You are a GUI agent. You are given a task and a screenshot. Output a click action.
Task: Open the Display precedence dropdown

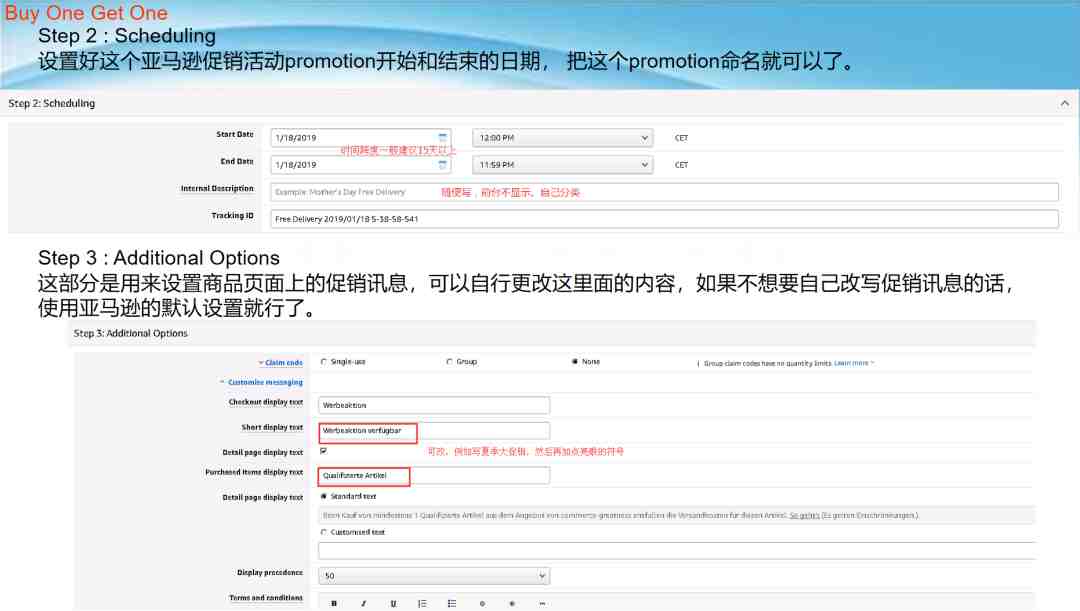click(434, 576)
